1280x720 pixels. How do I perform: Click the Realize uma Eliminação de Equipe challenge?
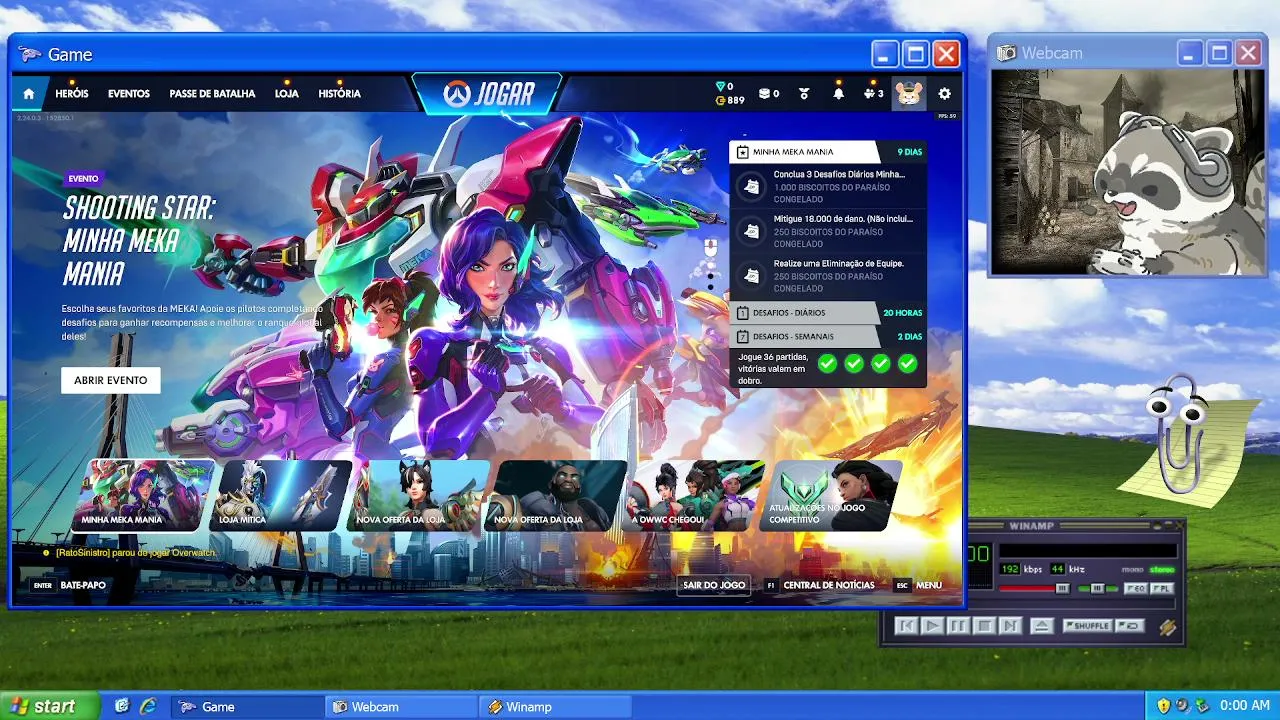(x=827, y=276)
